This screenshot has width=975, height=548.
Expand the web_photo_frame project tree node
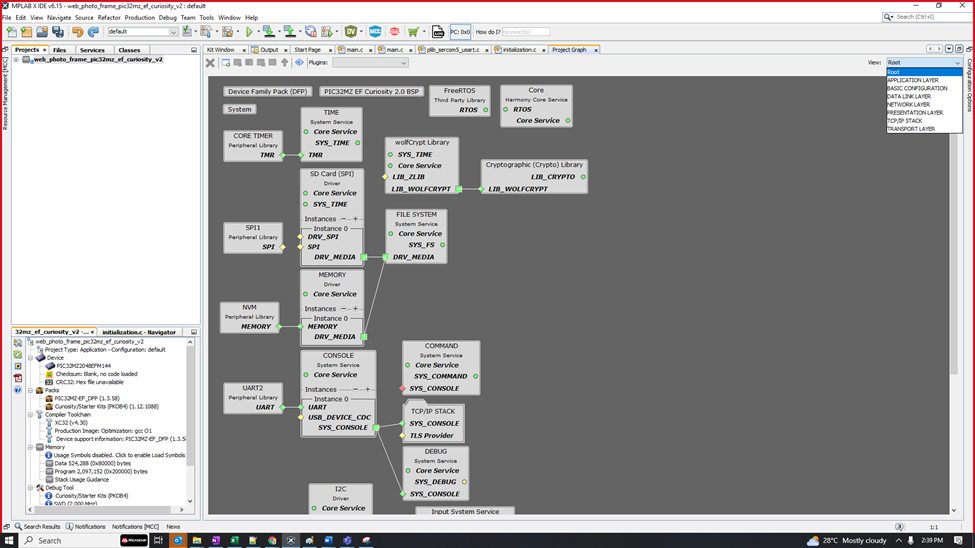pyautogui.click(x=16, y=60)
